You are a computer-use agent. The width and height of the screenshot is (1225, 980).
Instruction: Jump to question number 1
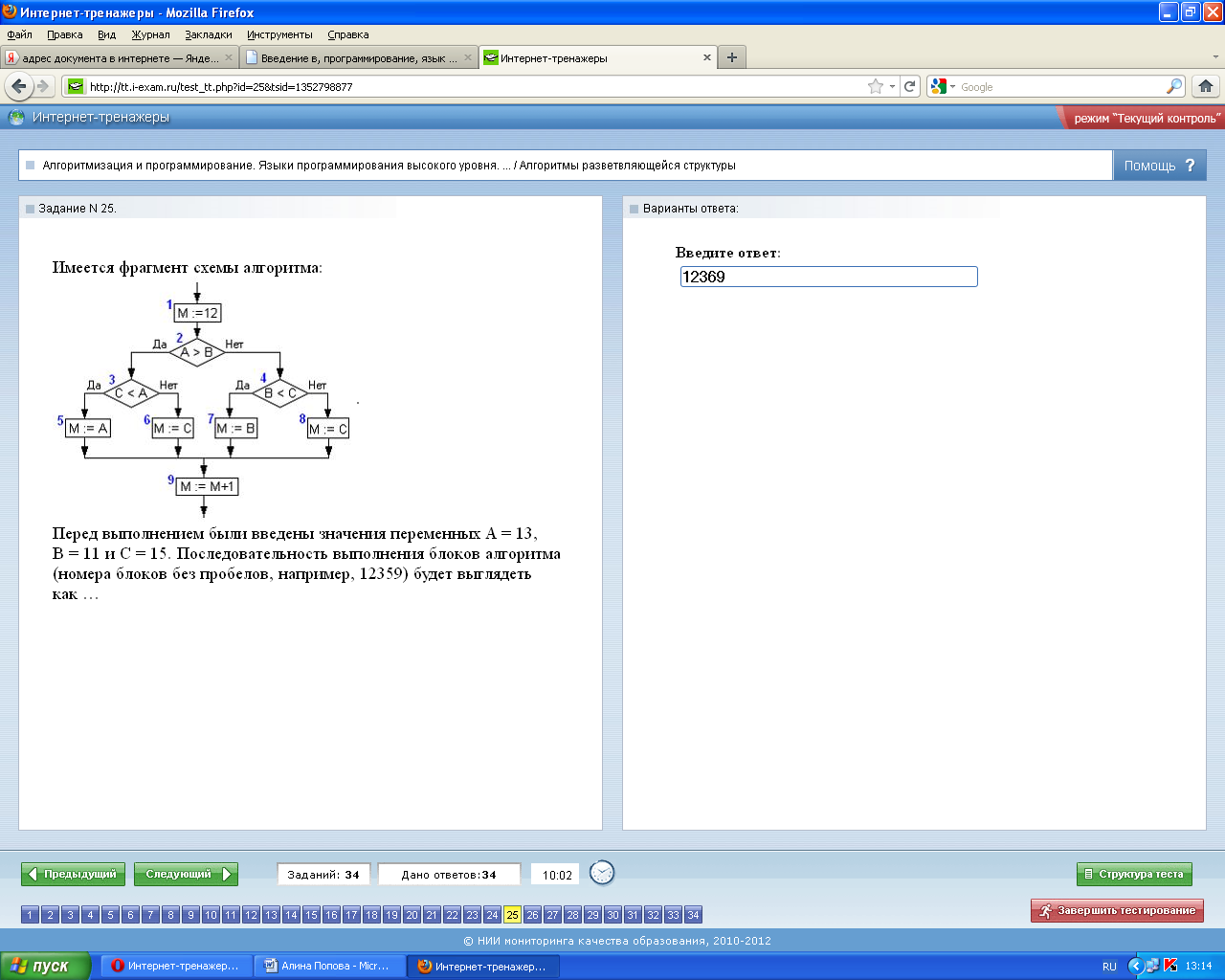(30, 915)
